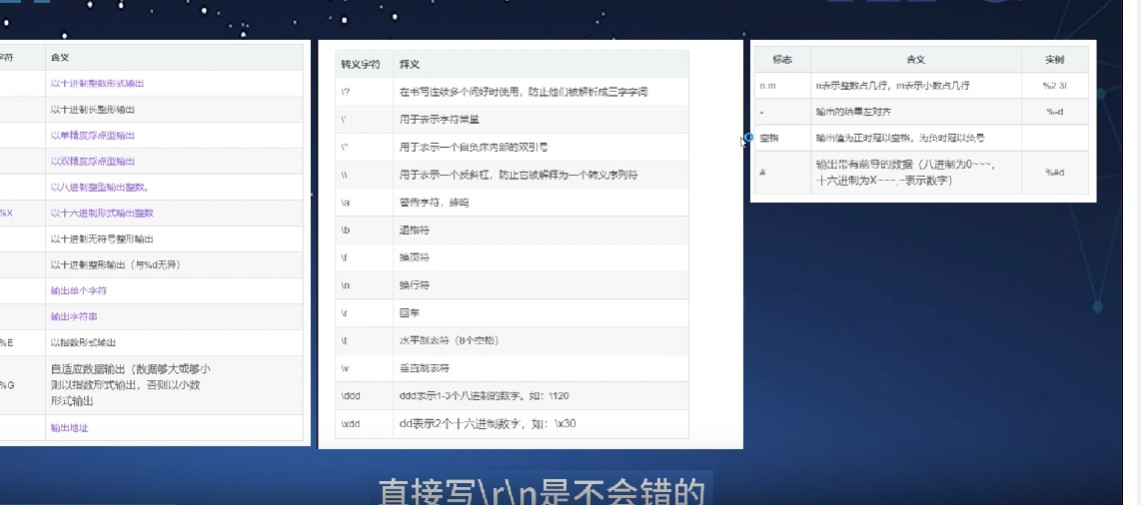Click the \b cell in escape table

[364, 230]
